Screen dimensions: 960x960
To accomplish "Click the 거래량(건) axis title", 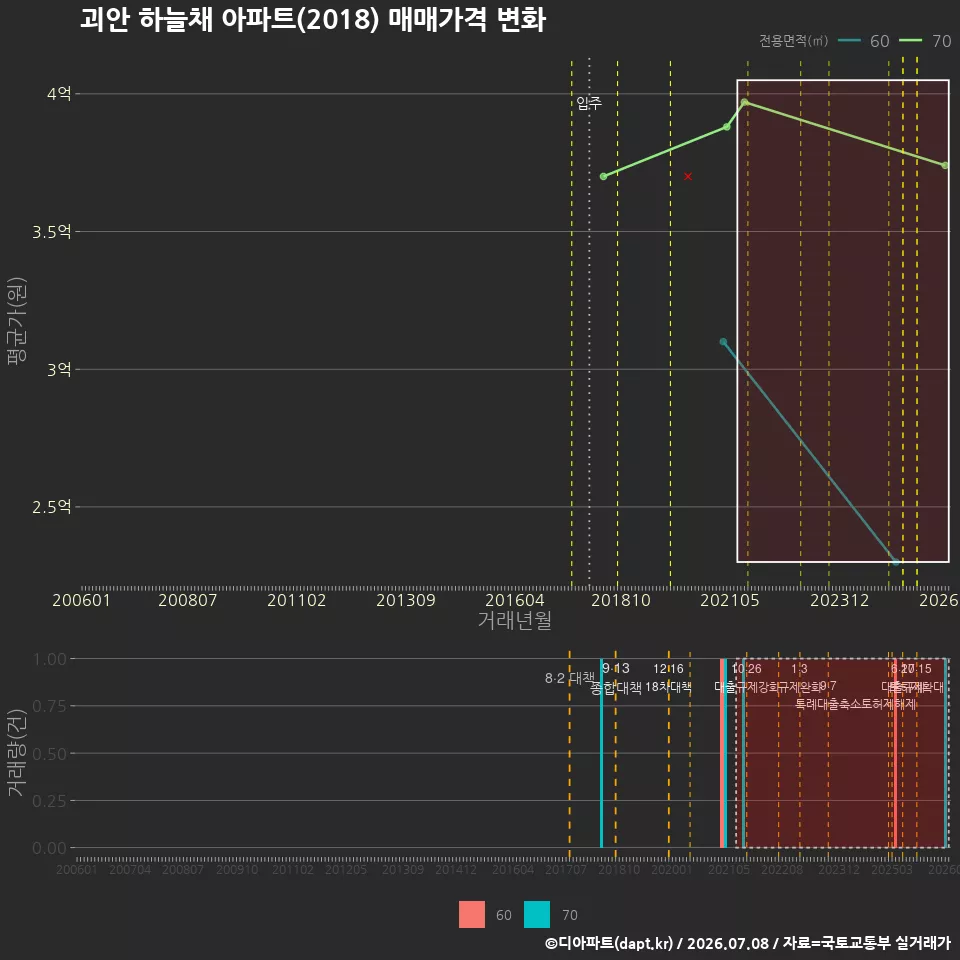I will tap(17, 752).
